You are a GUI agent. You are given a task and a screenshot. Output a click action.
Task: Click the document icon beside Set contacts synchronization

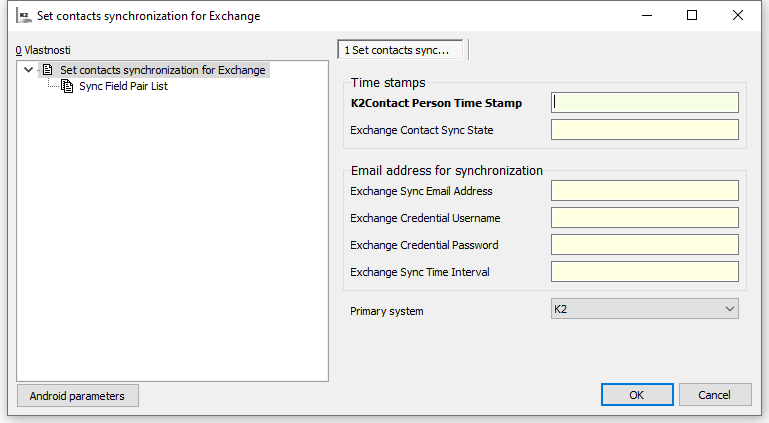(x=47, y=71)
